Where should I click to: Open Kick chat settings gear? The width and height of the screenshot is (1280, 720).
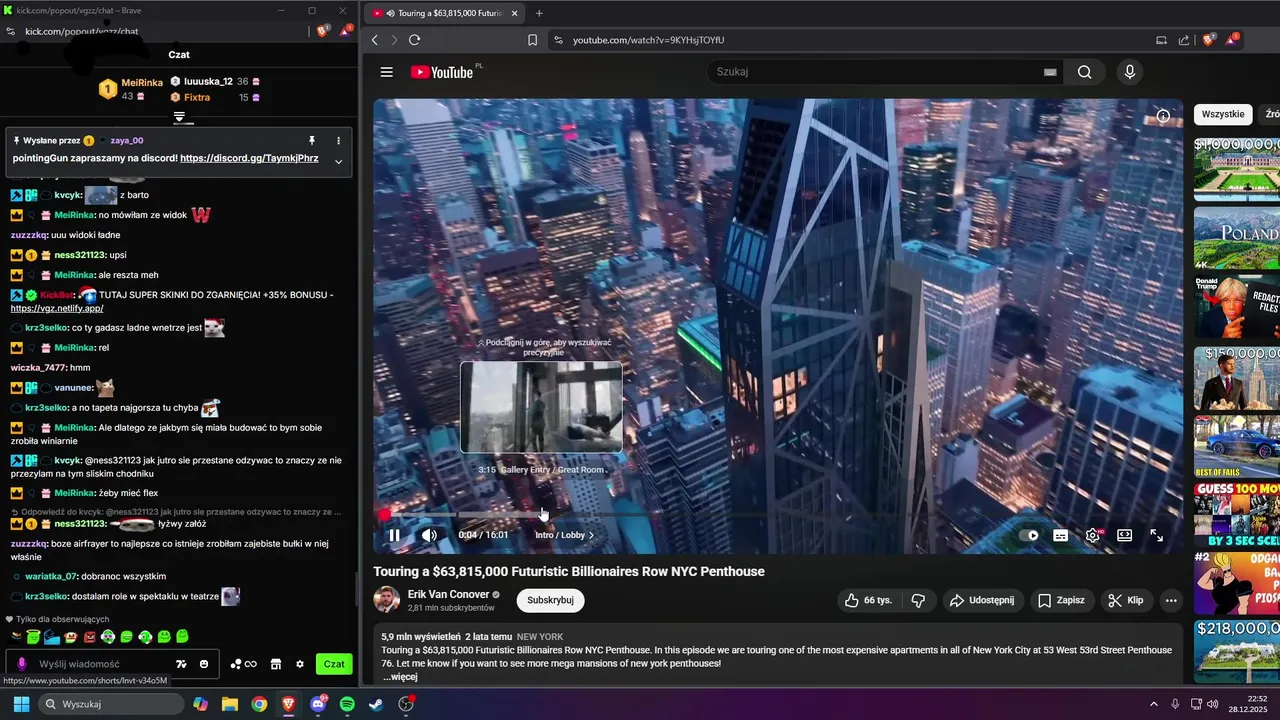(300, 664)
